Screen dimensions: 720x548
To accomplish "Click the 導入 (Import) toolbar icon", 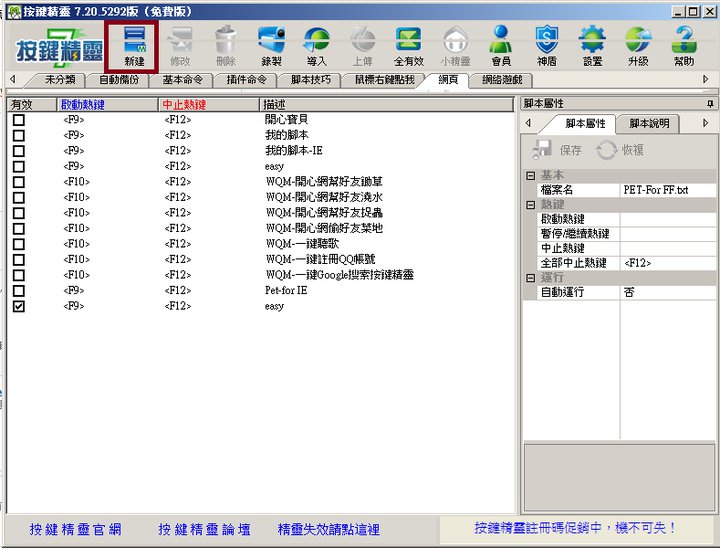I will [x=316, y=45].
